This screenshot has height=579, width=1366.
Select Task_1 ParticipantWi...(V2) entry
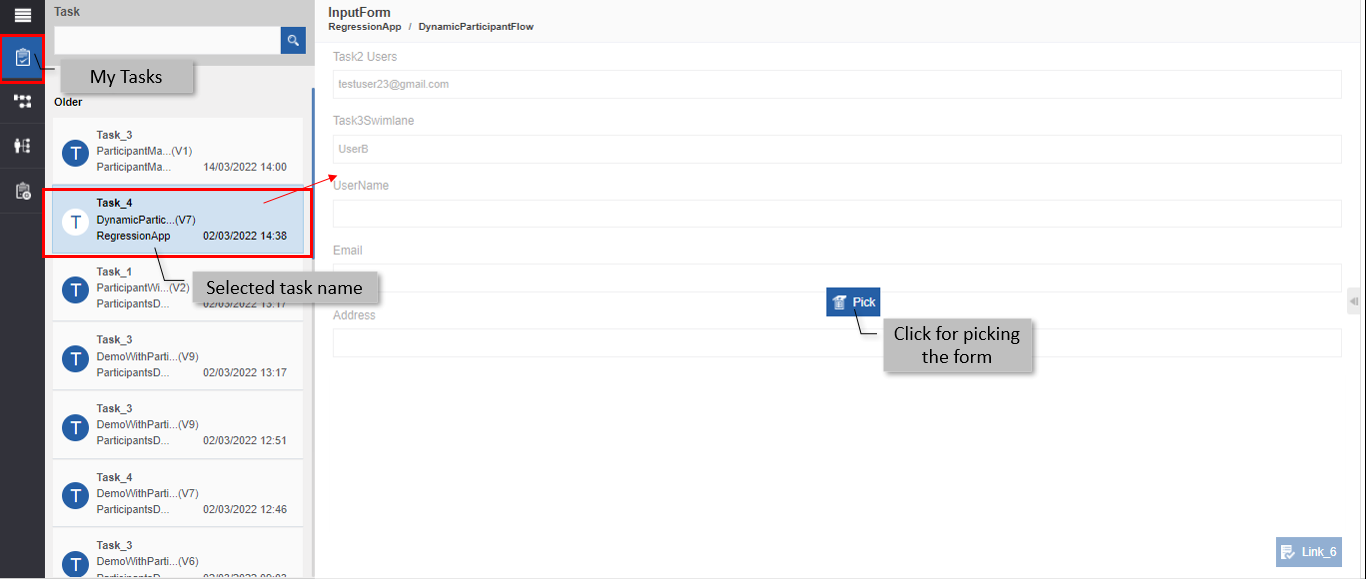tap(178, 287)
